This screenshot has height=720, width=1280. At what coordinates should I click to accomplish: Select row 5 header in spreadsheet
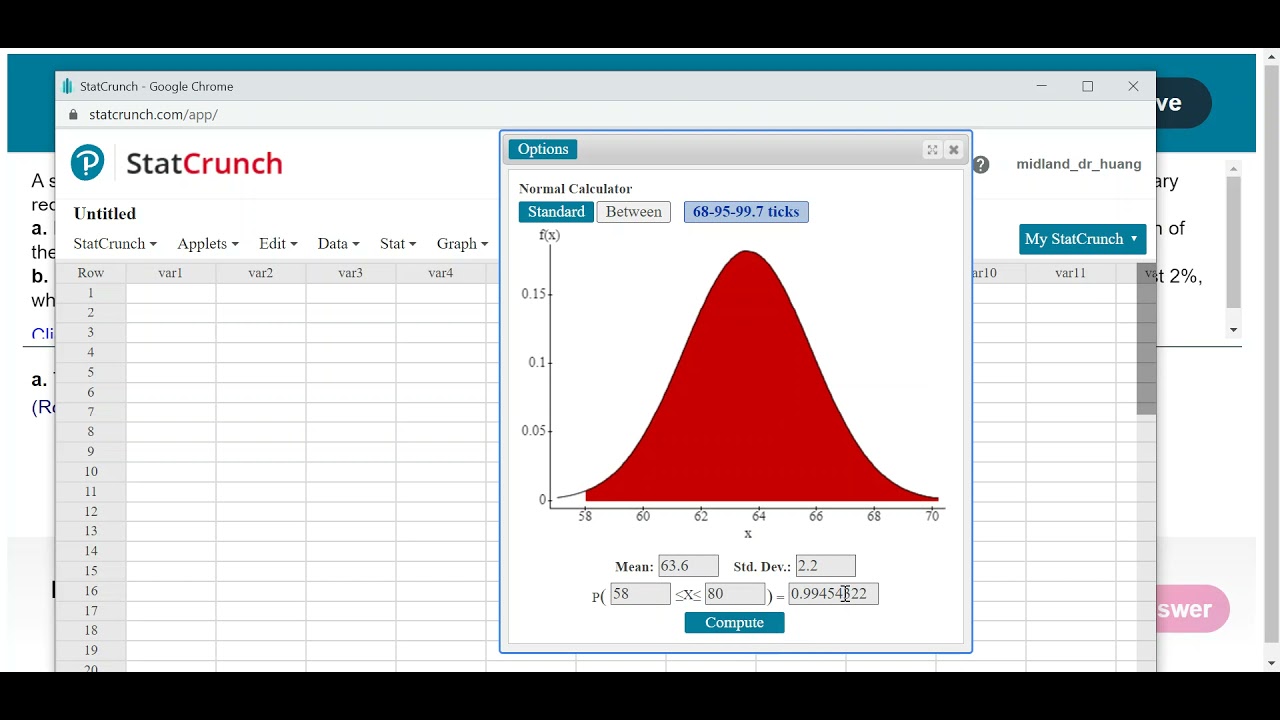(91, 372)
